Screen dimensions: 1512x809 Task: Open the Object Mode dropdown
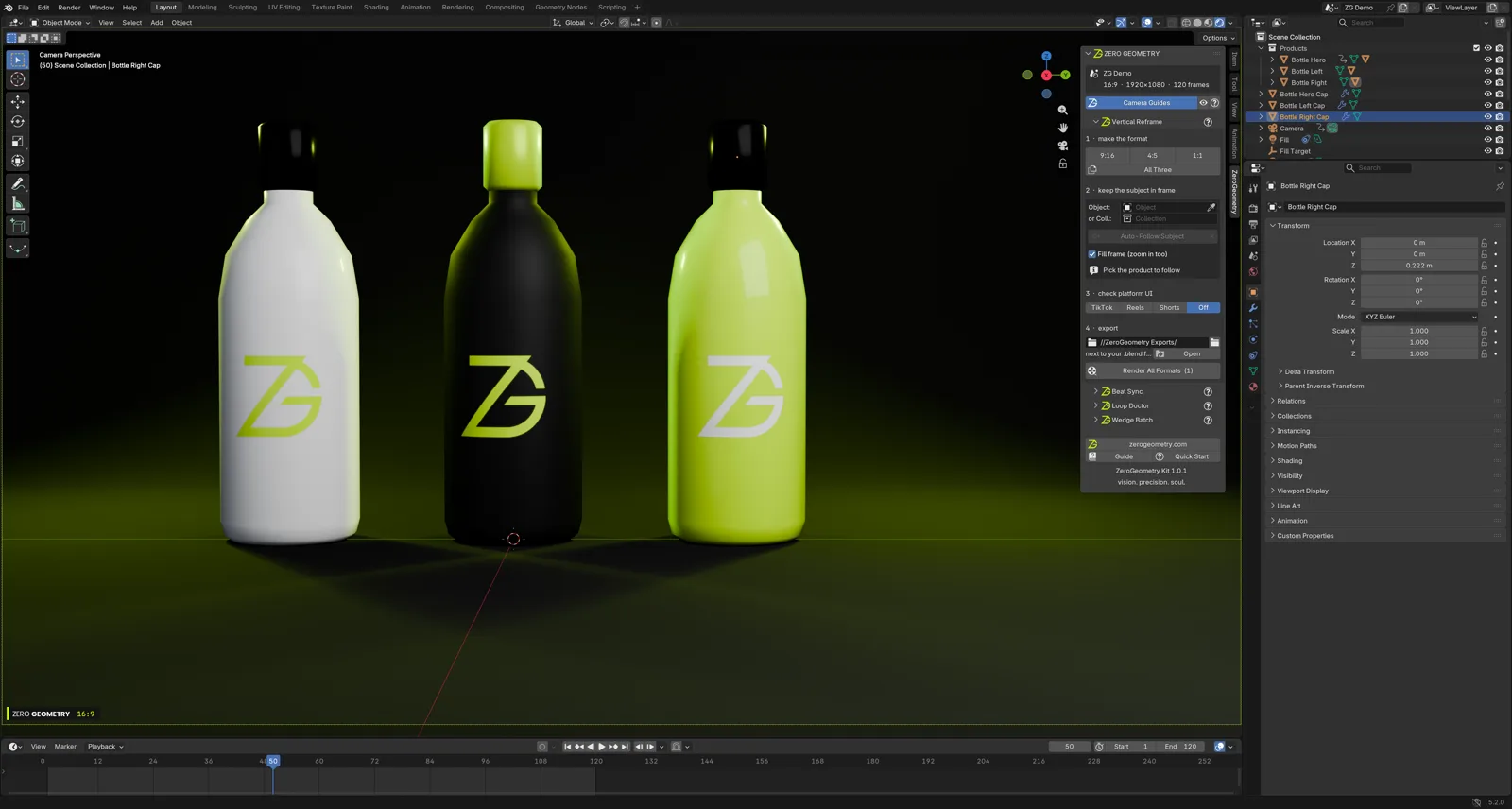pyautogui.click(x=60, y=23)
